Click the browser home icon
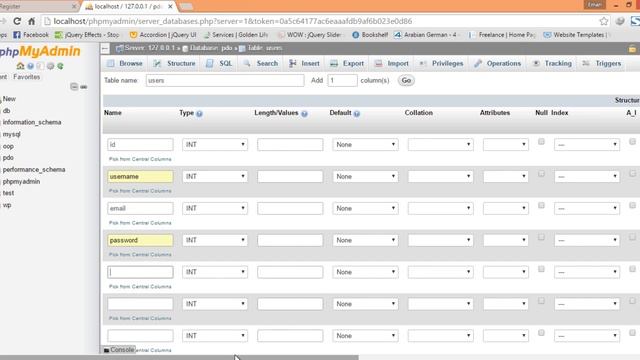 pos(31,21)
